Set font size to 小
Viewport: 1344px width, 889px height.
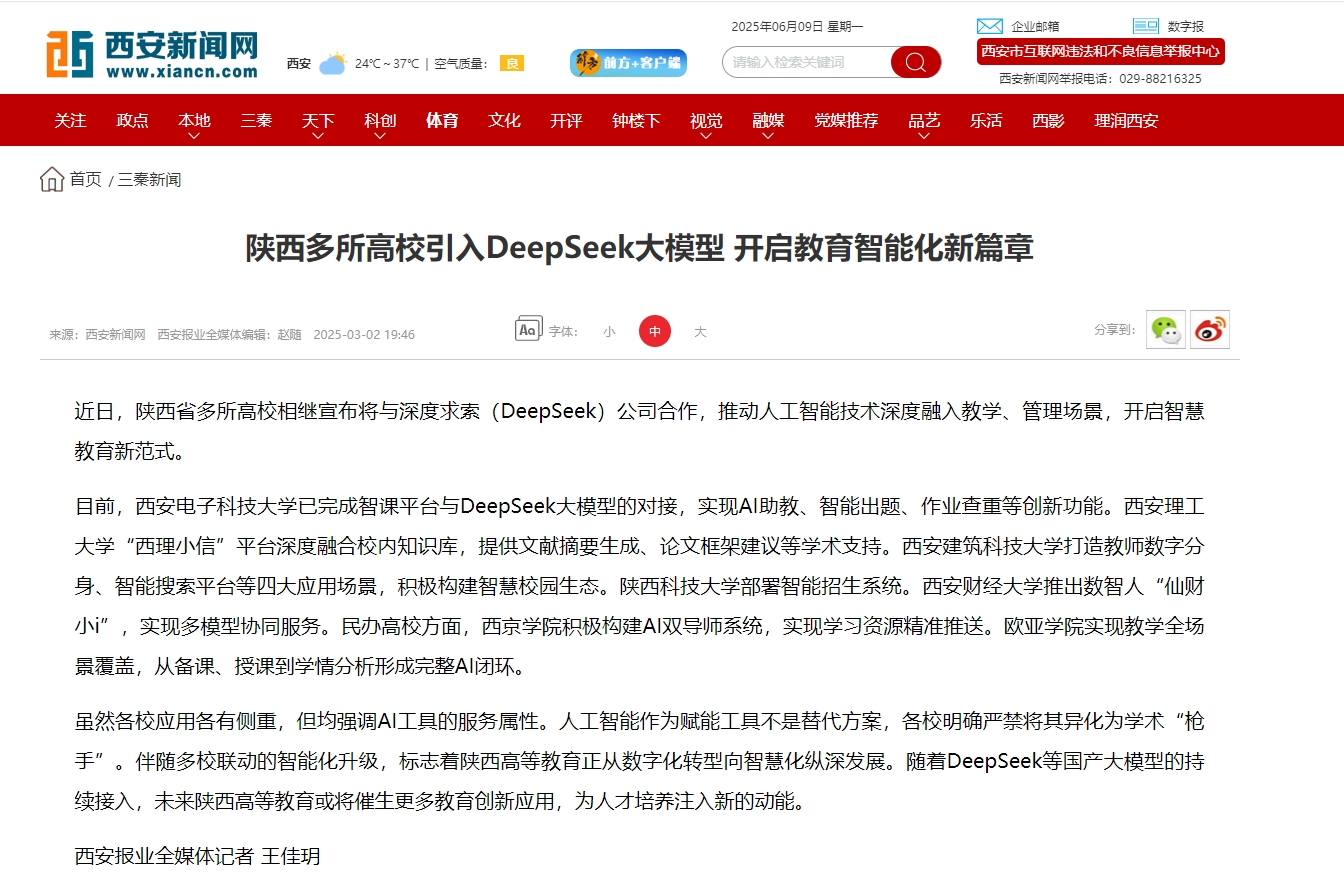(609, 332)
